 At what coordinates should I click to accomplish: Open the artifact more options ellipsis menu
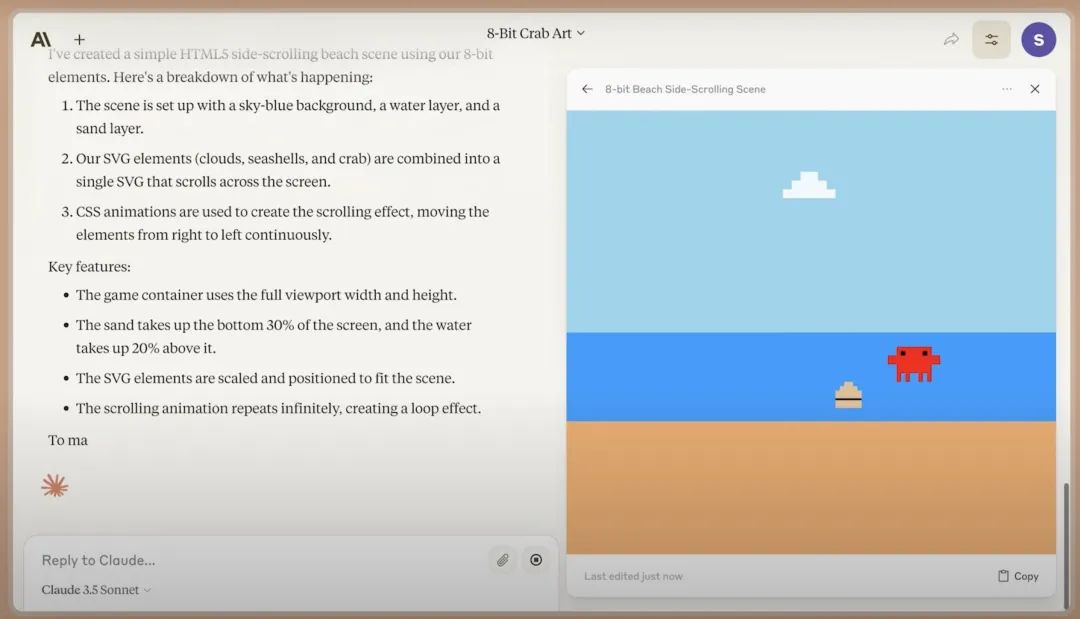click(x=1007, y=89)
